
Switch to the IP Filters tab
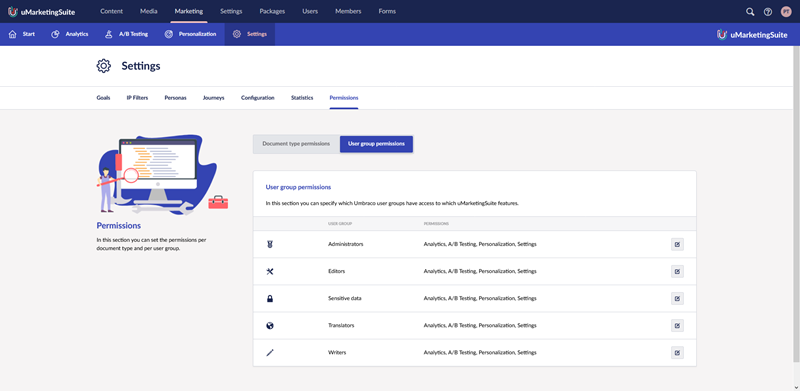click(137, 97)
